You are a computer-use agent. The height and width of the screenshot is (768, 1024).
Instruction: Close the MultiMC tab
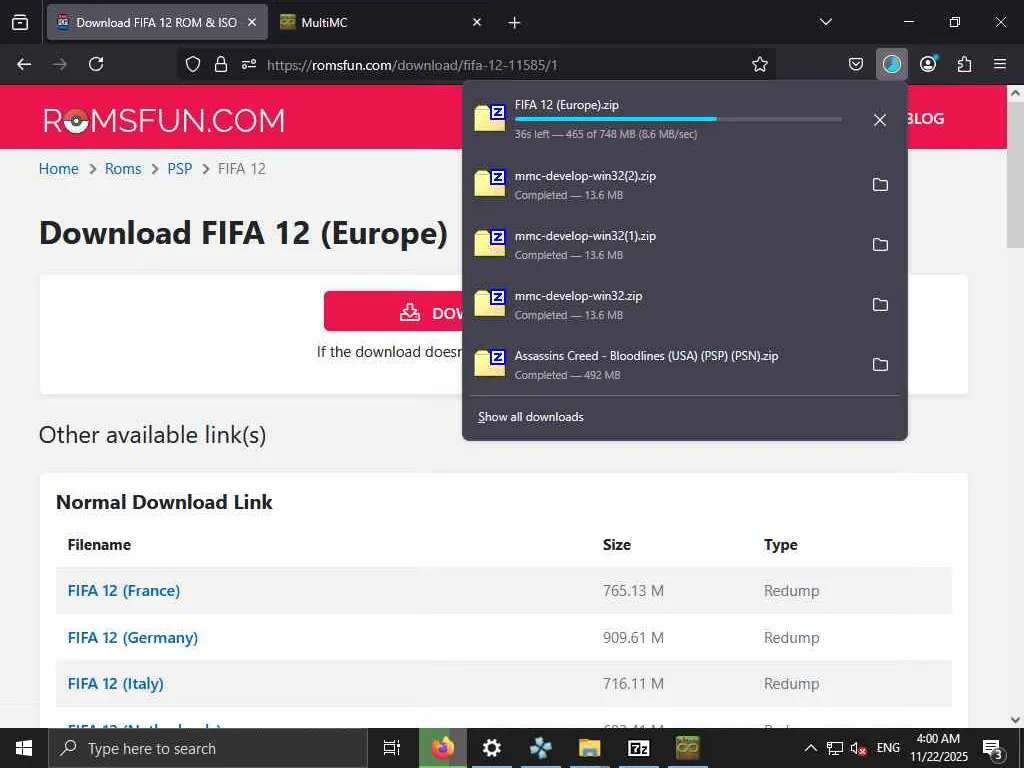click(x=477, y=22)
